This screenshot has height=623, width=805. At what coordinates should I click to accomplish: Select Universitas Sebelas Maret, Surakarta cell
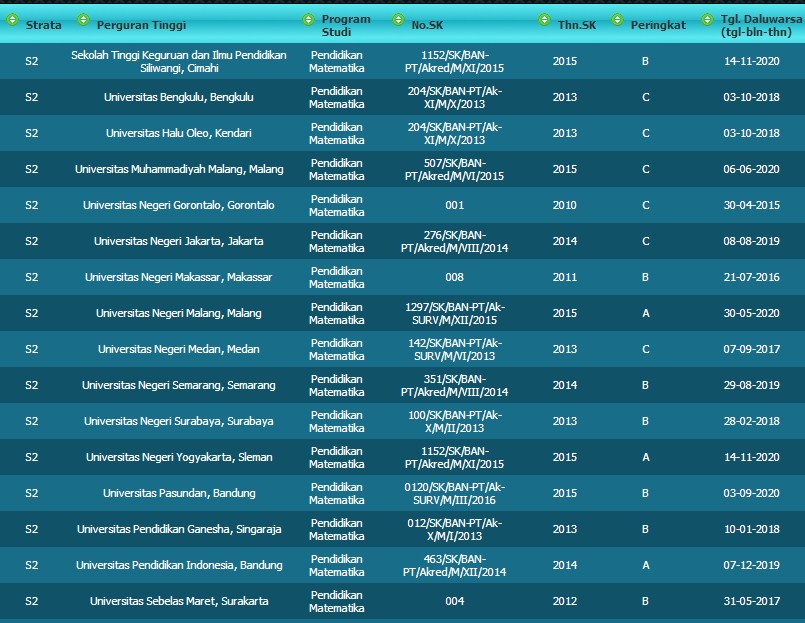pyautogui.click(x=179, y=600)
